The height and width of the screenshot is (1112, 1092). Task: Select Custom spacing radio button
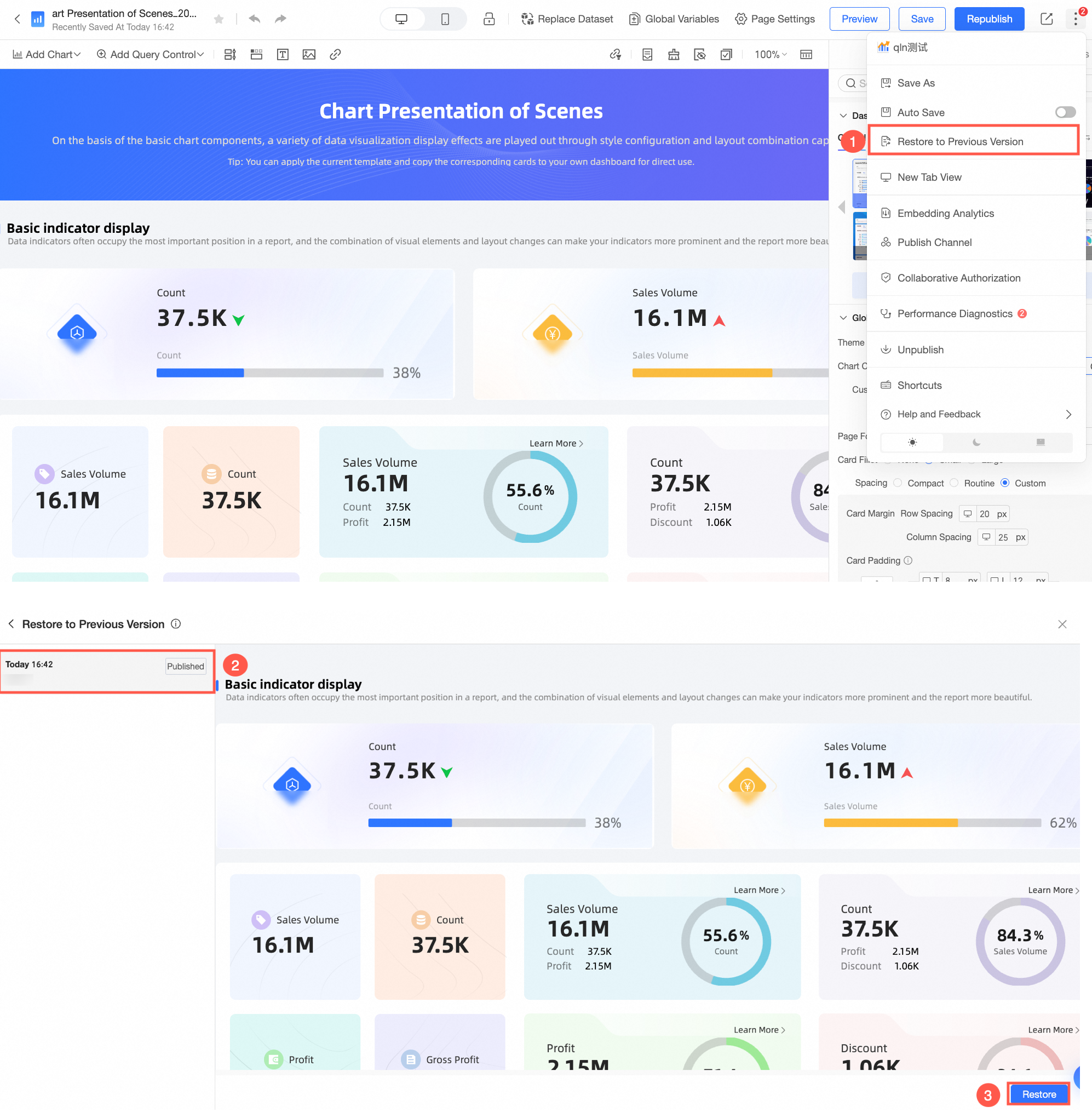1005,483
